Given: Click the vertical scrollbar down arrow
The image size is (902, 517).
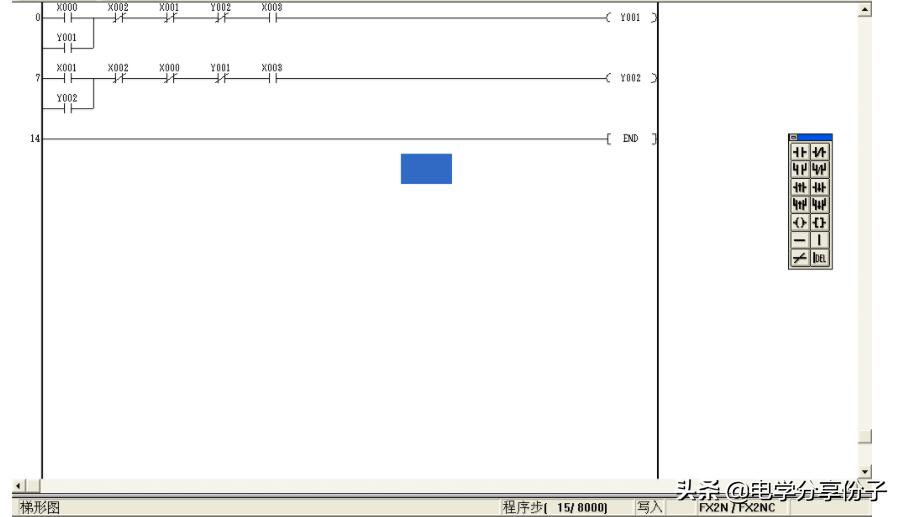Looking at the screenshot, I should (x=865, y=472).
